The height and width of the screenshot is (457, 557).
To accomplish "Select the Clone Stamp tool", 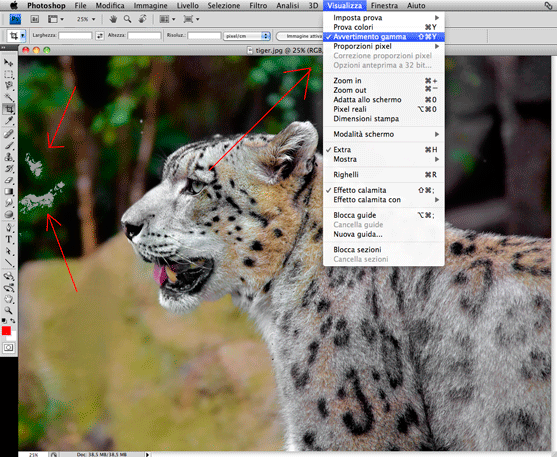I will coord(9,157).
